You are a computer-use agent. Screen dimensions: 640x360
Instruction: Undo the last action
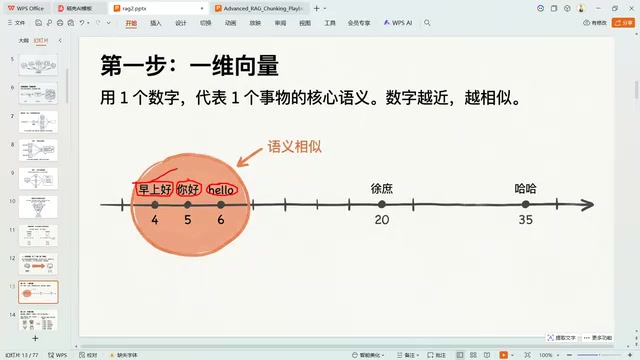pyautogui.click(x=82, y=23)
